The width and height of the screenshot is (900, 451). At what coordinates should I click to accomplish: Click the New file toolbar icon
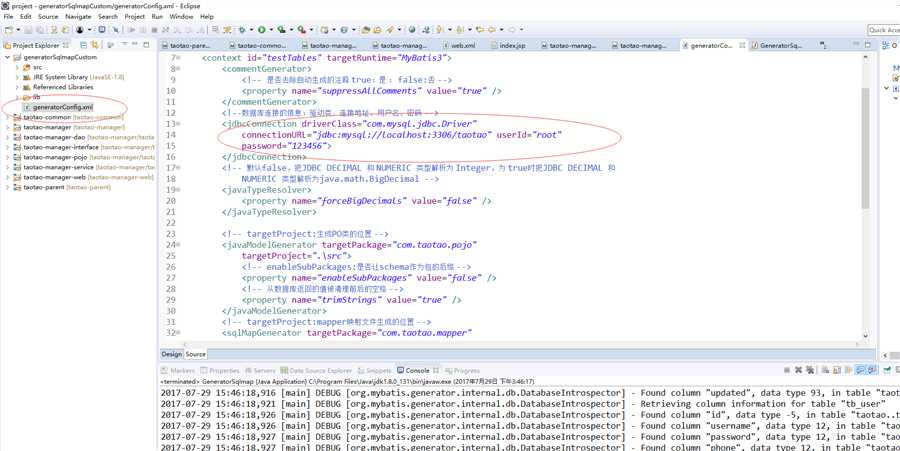pos(9,29)
